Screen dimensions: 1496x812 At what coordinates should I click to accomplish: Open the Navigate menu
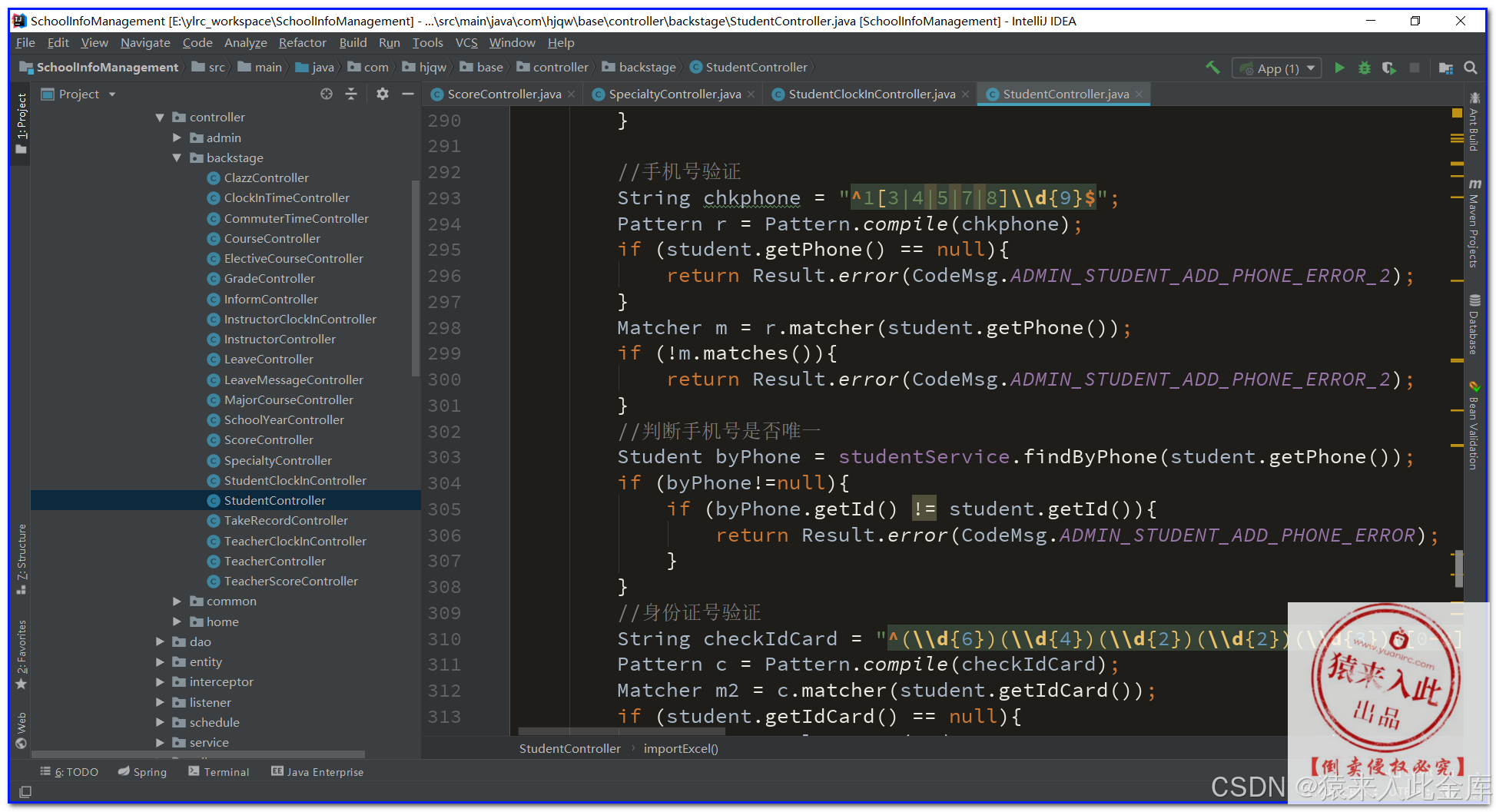[x=145, y=43]
